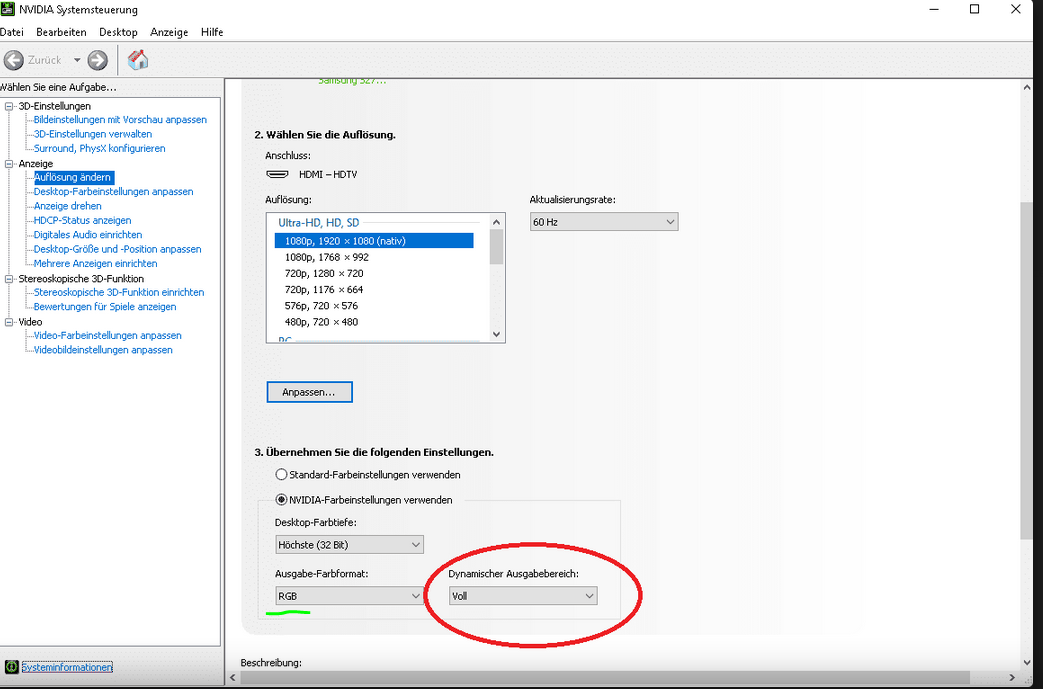Collapse the Anzeige tree node
1043x689 pixels.
(x=9, y=164)
